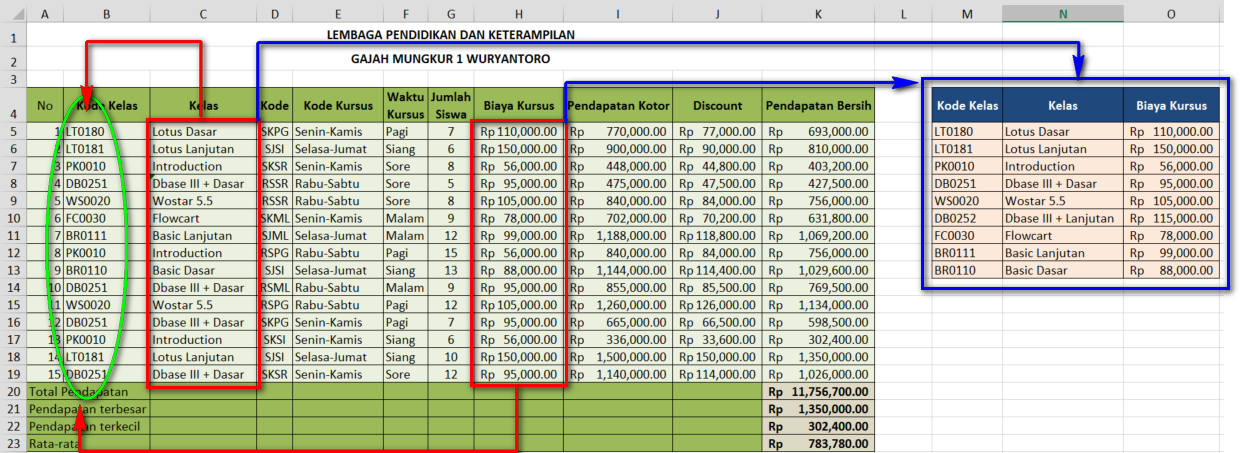1245x453 pixels.
Task: Select the Total Pendapatan value cell
Action: click(x=818, y=392)
